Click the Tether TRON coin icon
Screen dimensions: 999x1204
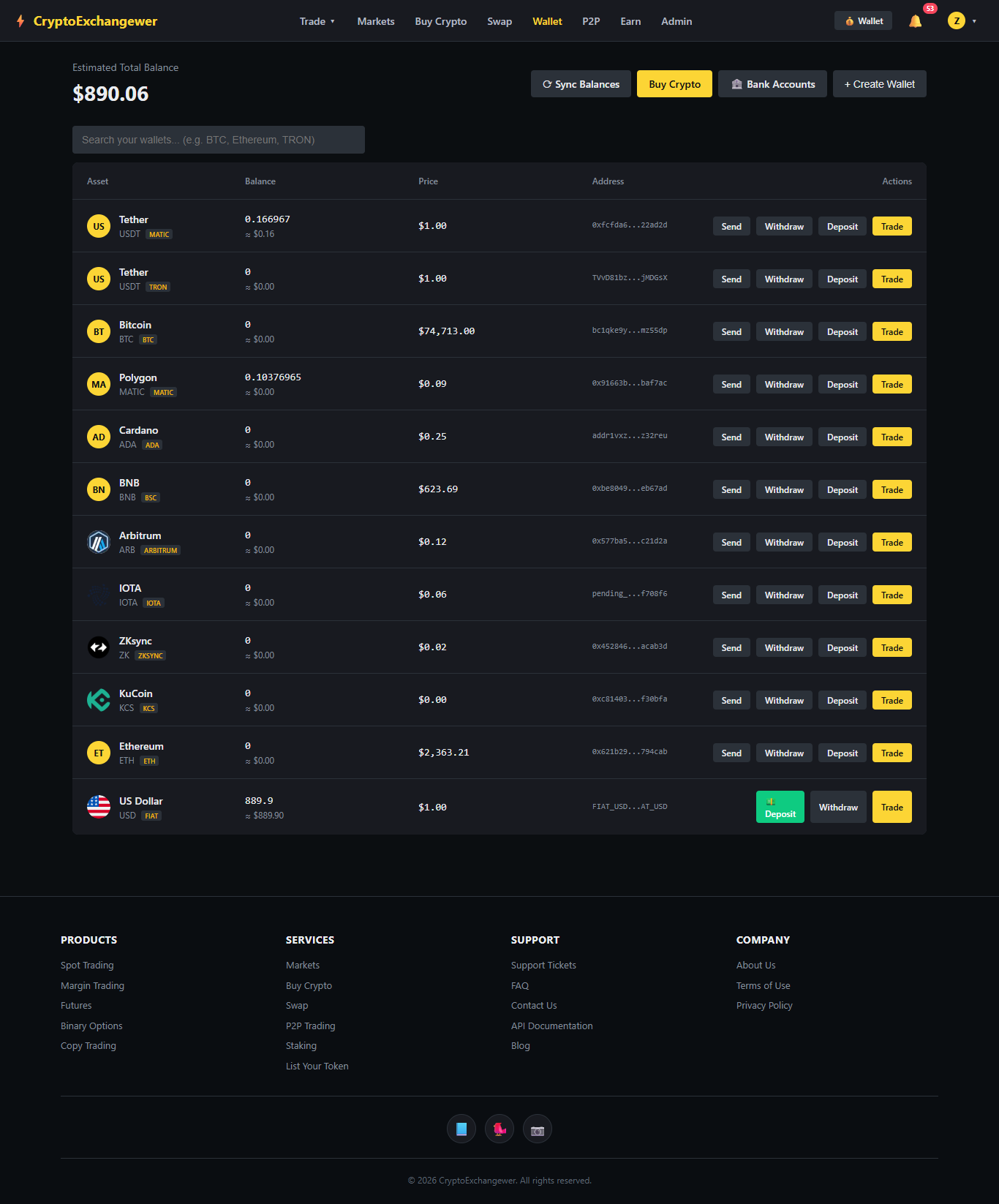99,279
